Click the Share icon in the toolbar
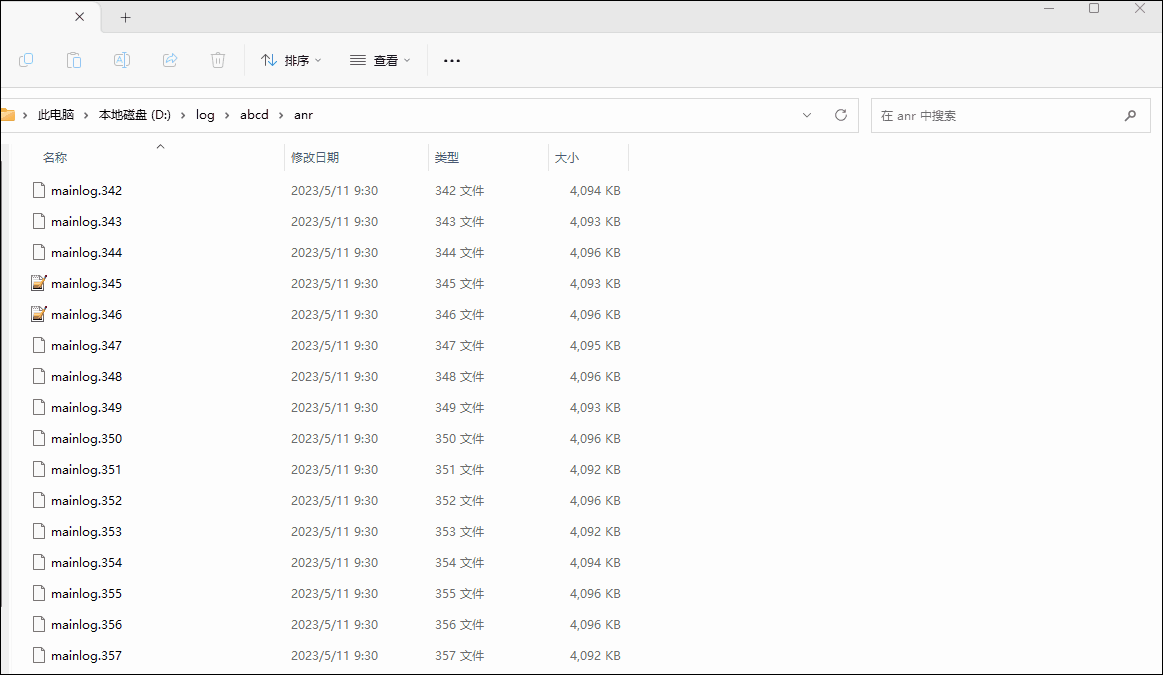Viewport: 1163px width, 675px height. point(170,60)
